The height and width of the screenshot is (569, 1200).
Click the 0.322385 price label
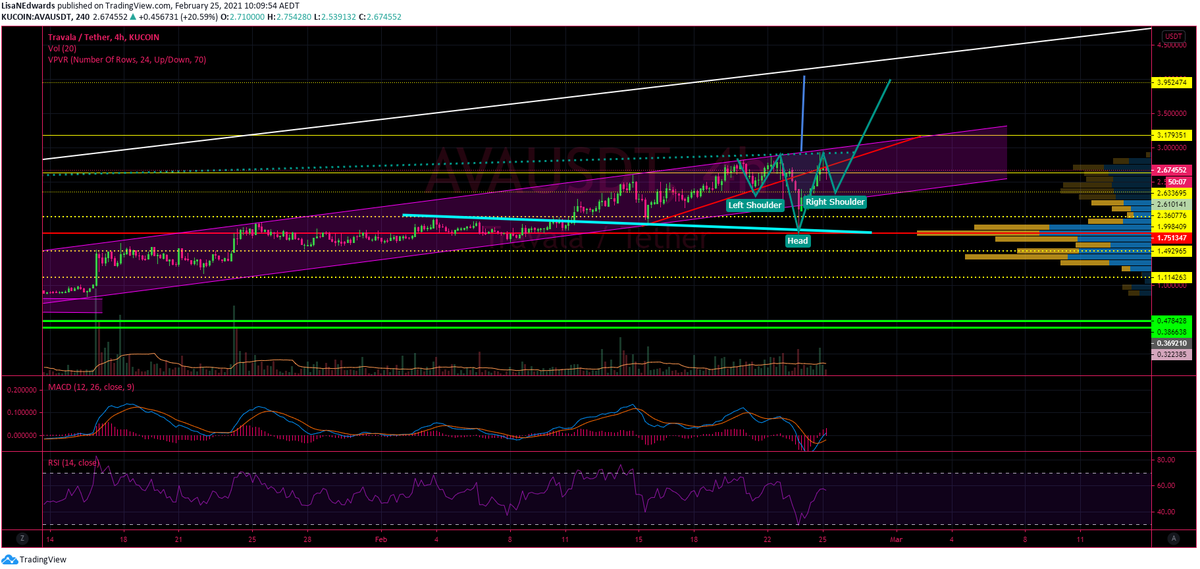tap(1170, 355)
